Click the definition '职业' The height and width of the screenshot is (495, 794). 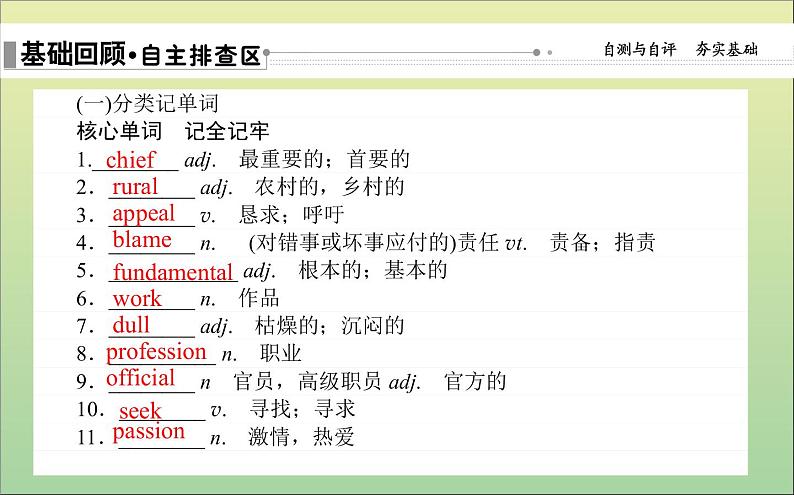tap(281, 354)
